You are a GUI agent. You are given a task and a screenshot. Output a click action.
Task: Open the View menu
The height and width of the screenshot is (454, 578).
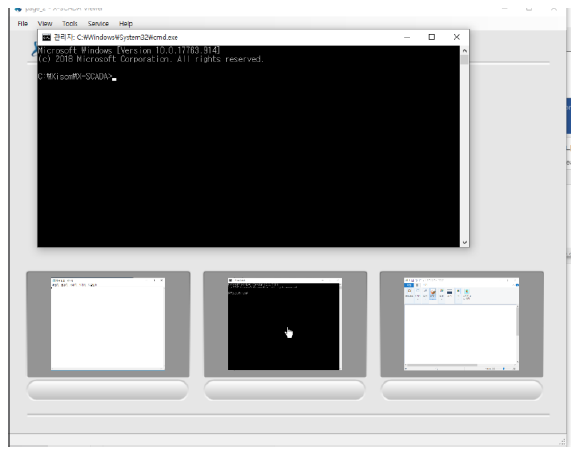[45, 24]
